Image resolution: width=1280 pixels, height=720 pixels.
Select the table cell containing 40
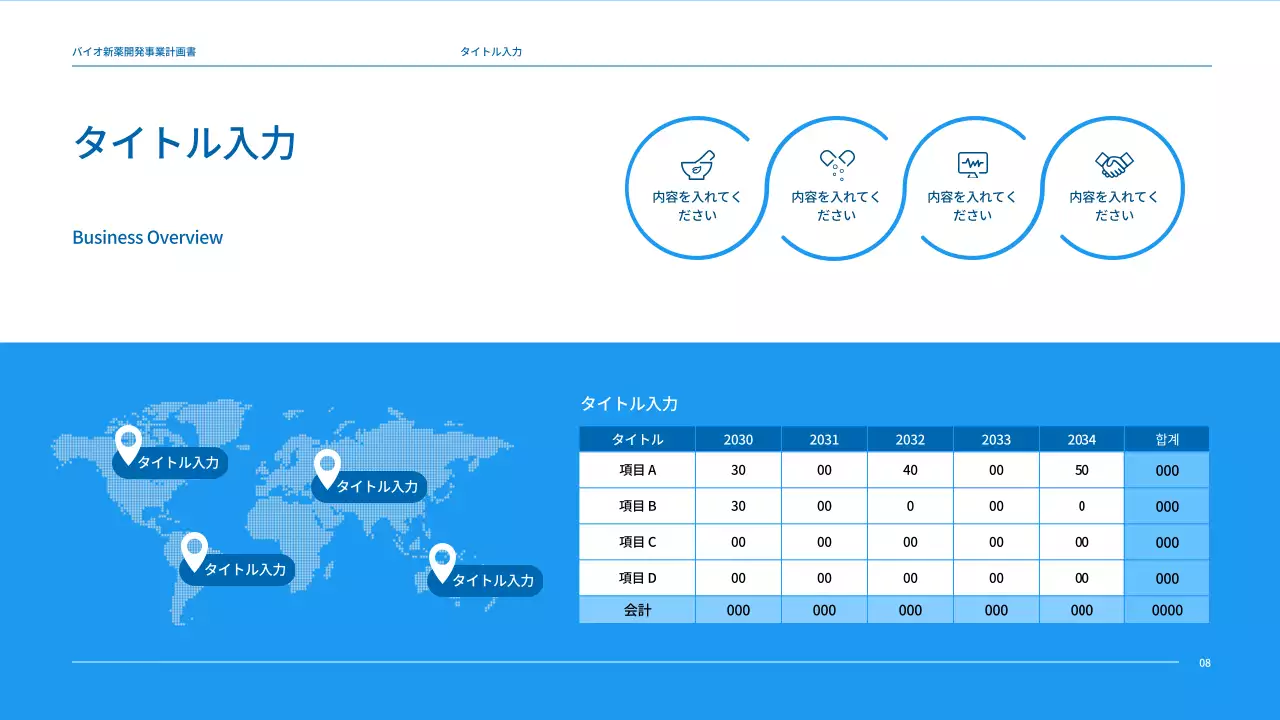coord(910,470)
